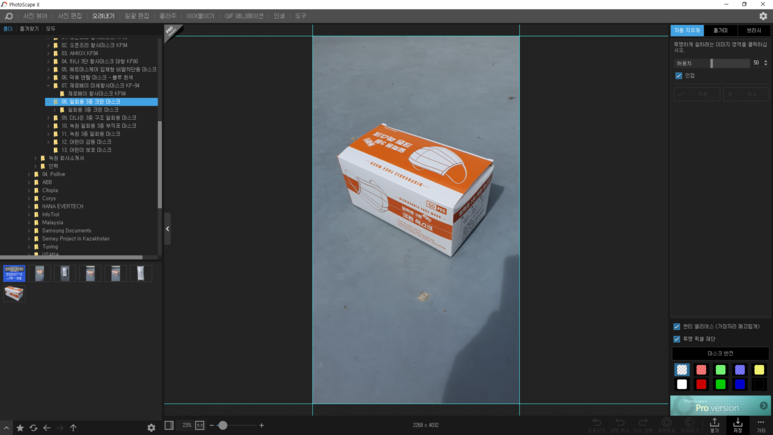
Task: Expand Semey Project in Kazakhstan node
Action: pyautogui.click(x=29, y=239)
